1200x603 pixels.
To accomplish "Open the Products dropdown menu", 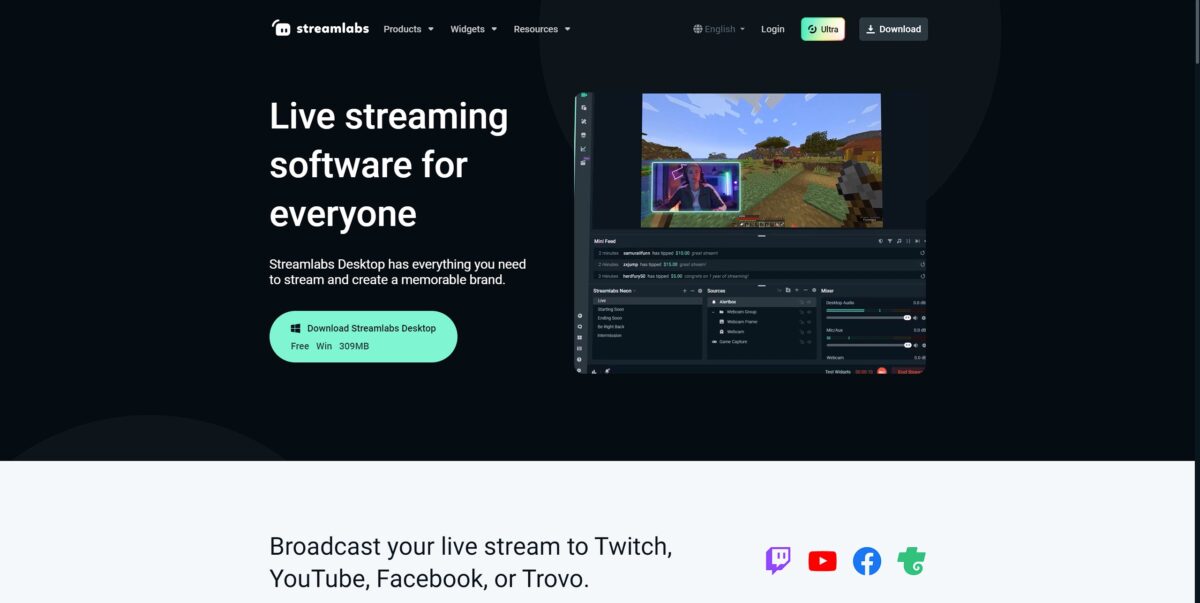I will click(x=409, y=29).
